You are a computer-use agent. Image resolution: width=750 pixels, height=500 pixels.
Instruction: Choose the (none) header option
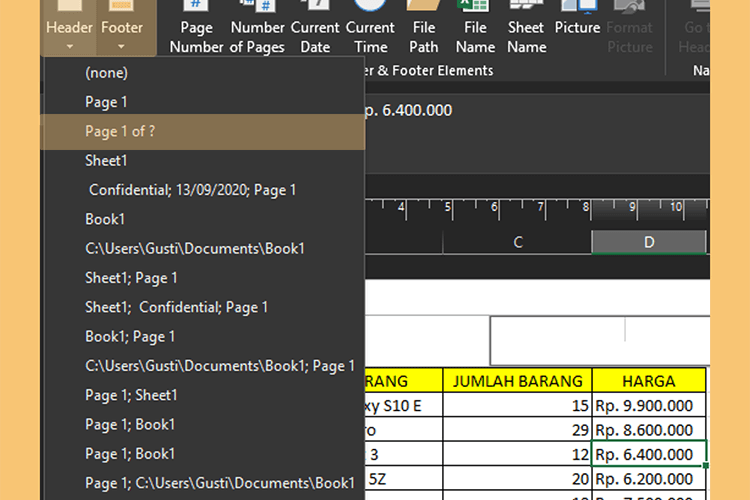coord(205,73)
